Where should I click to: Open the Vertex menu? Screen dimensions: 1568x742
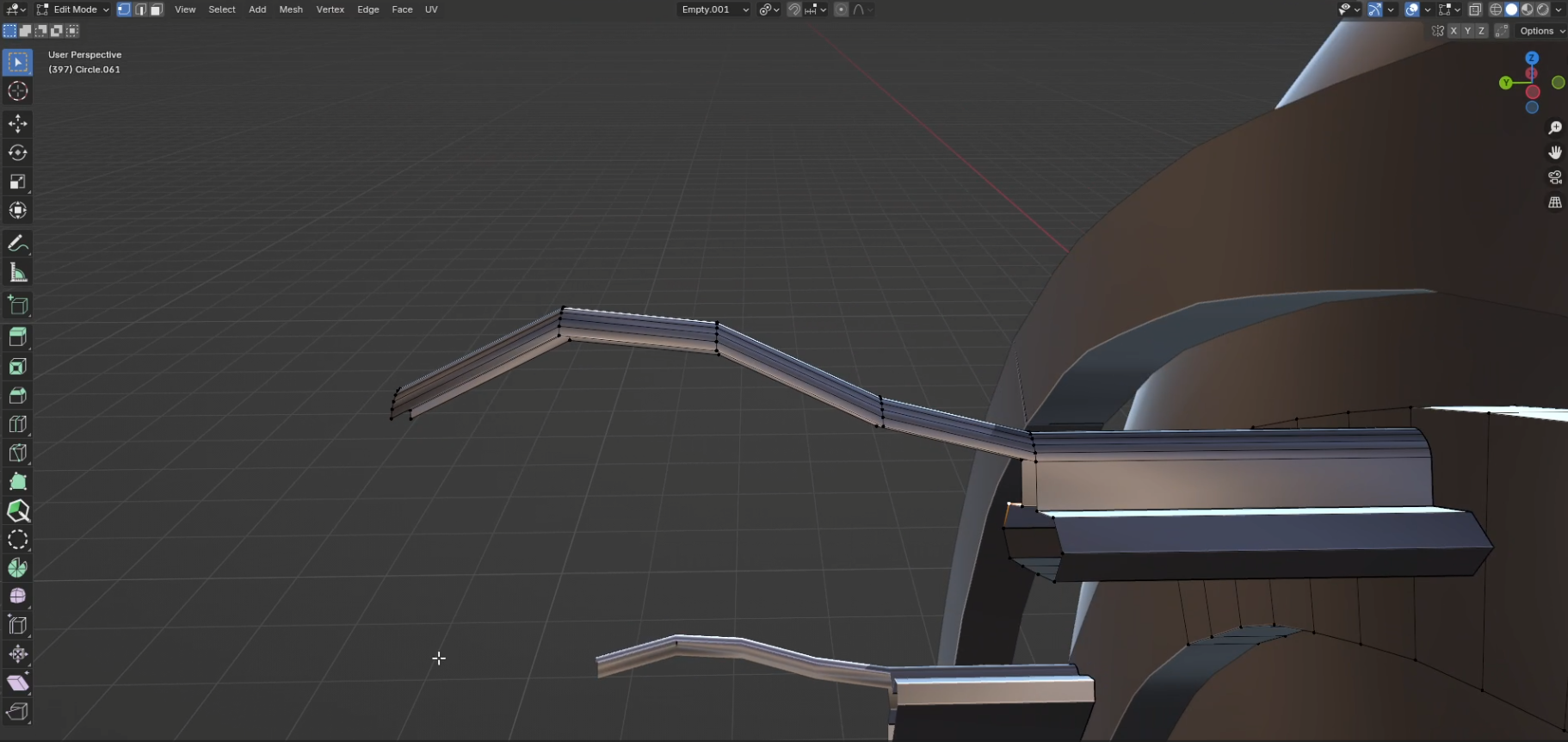pyautogui.click(x=330, y=9)
